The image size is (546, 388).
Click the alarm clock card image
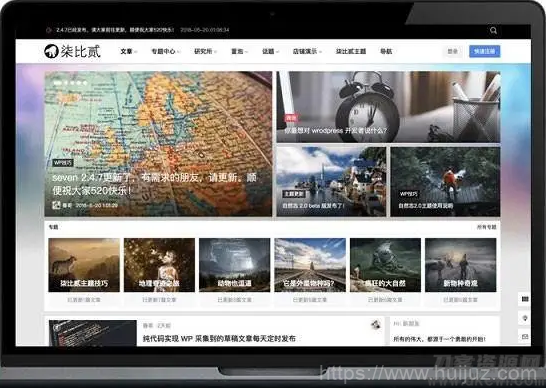(x=388, y=107)
